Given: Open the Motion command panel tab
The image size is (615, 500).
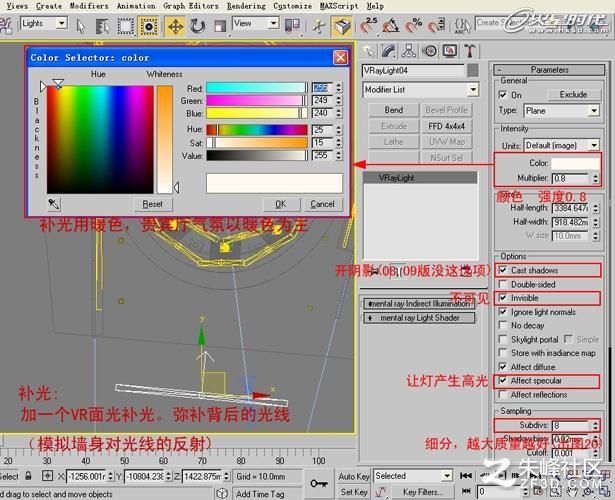Looking at the screenshot, I should 430,51.
